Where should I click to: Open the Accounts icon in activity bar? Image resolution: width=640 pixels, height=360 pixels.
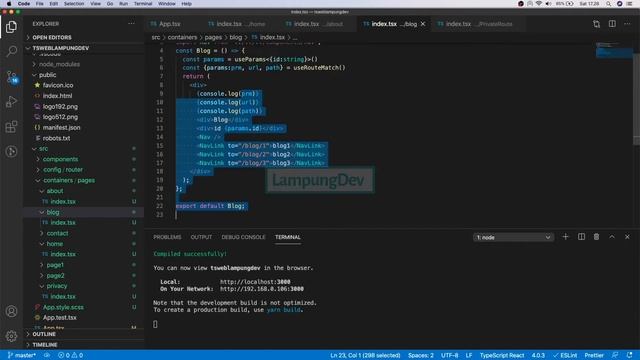pyautogui.click(x=11, y=311)
